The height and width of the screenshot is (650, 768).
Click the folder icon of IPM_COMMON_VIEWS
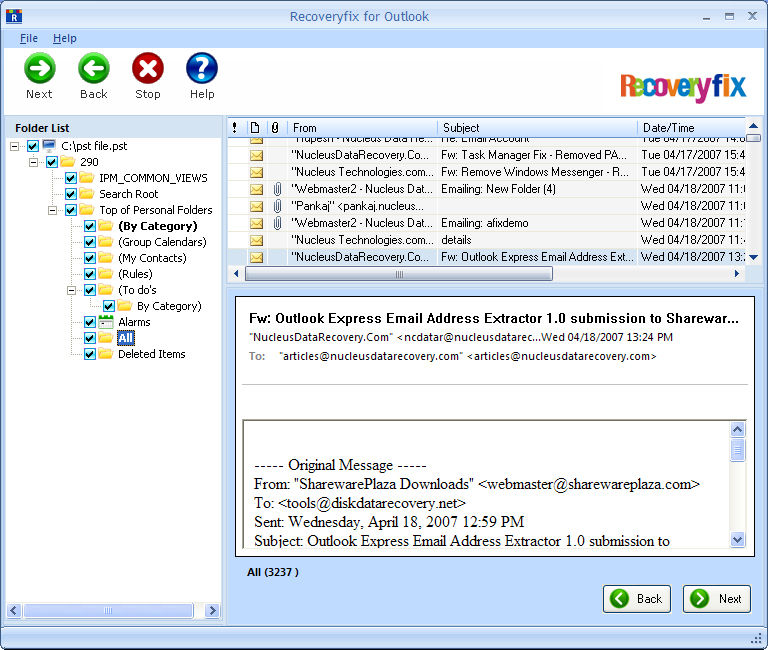(87, 177)
